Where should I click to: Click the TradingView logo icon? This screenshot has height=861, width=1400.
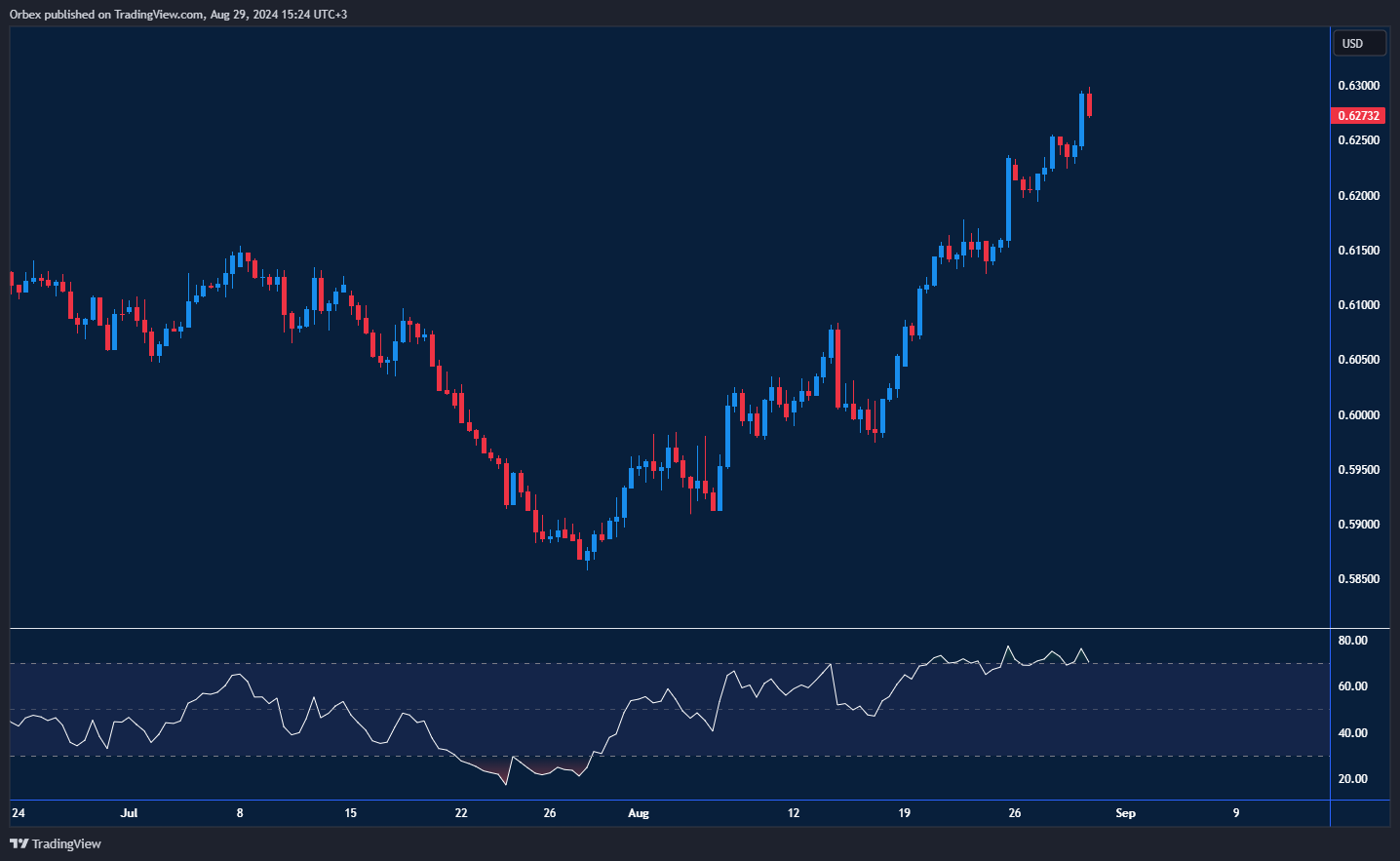pyautogui.click(x=17, y=843)
